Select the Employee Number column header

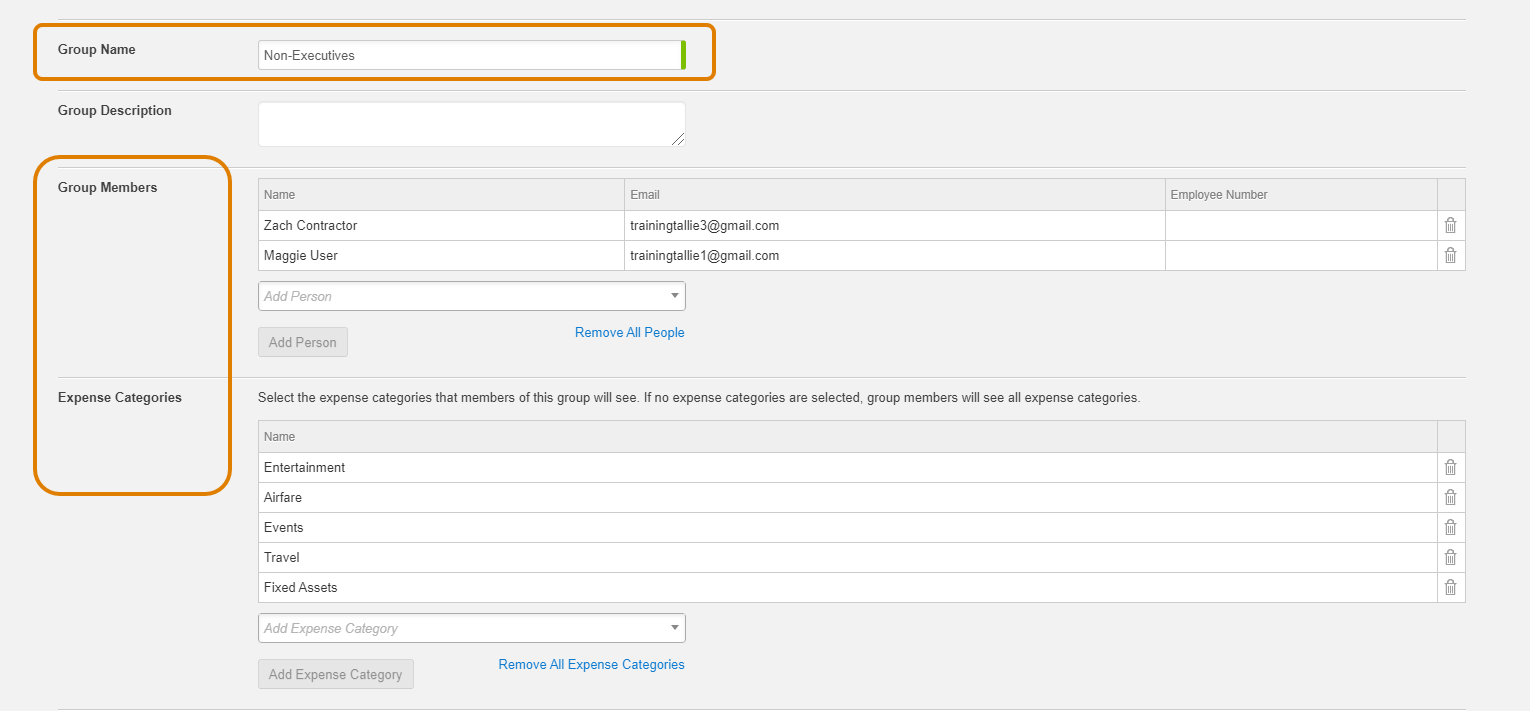(1301, 195)
